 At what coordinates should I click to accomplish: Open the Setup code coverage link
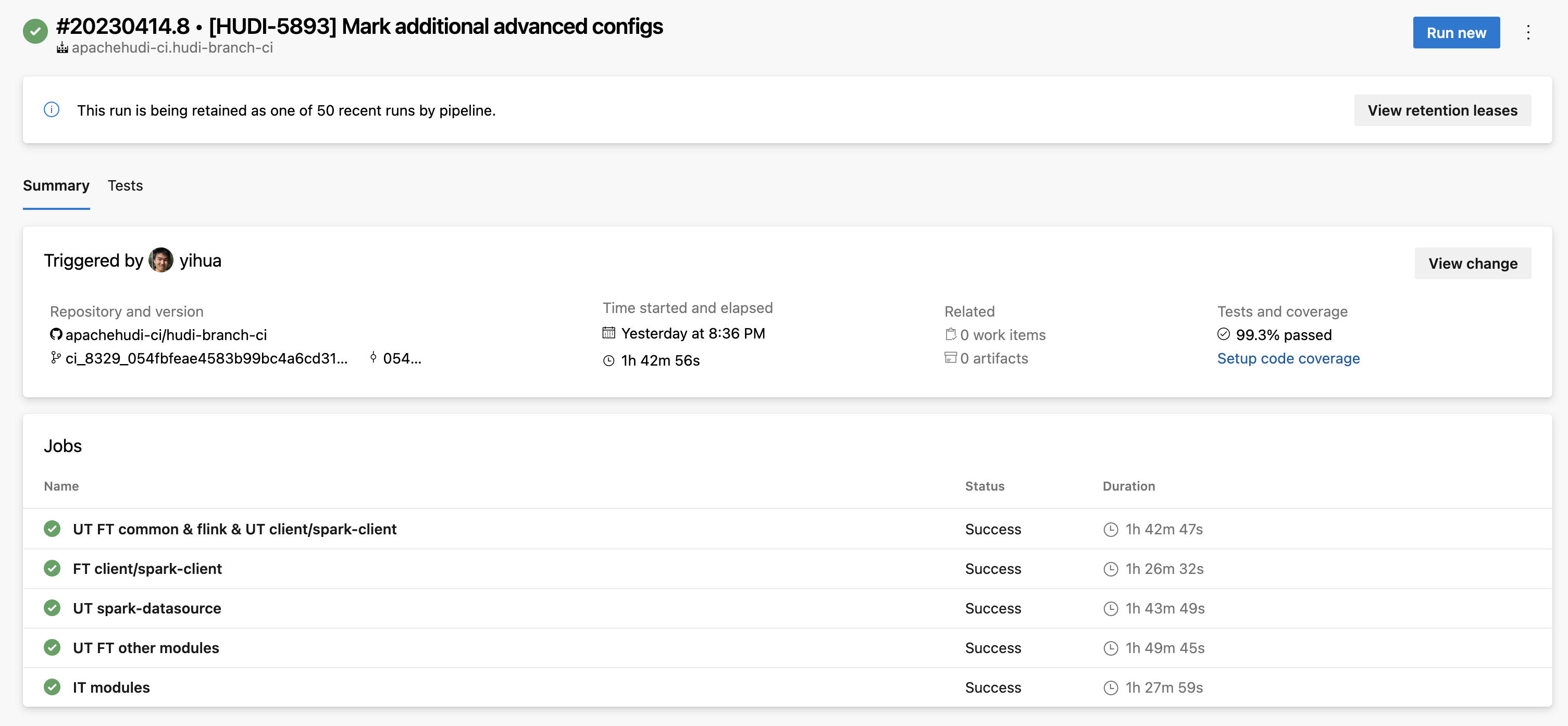coord(1288,358)
